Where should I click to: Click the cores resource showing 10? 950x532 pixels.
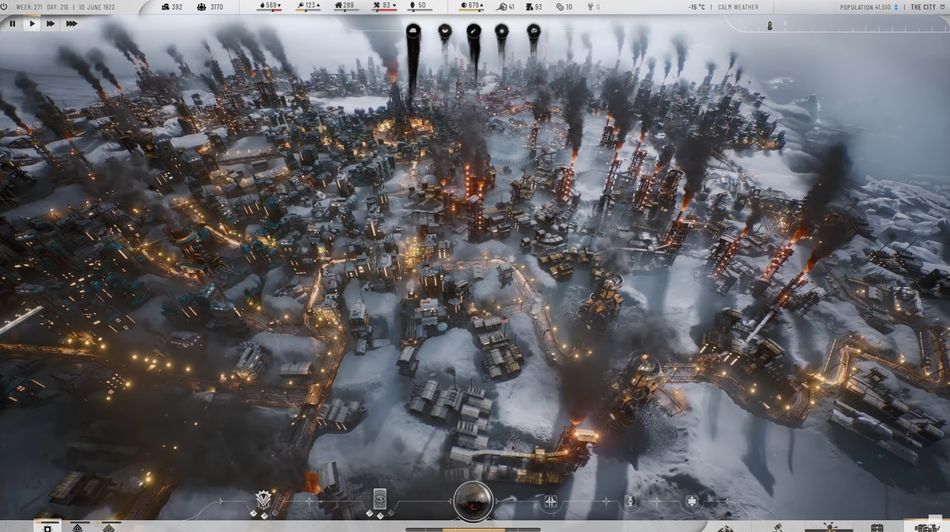tap(564, 7)
